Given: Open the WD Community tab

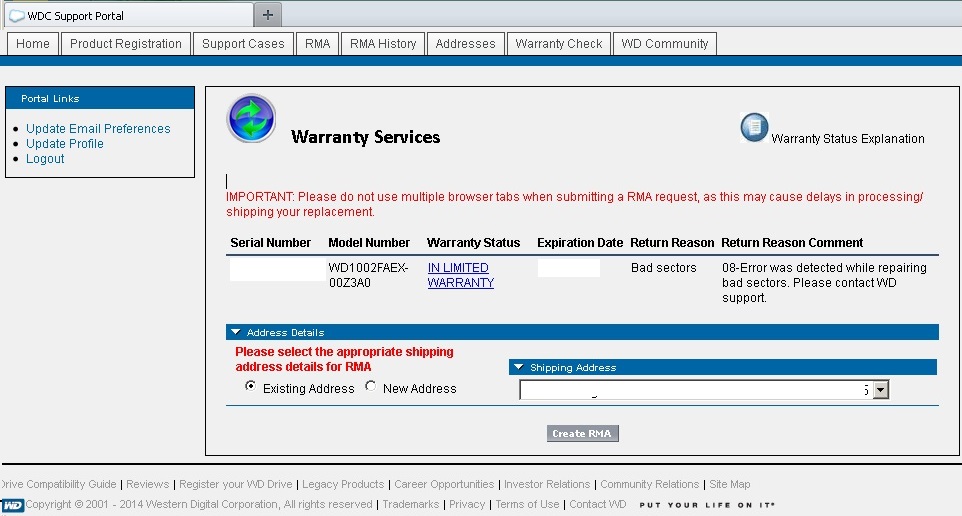Looking at the screenshot, I should [x=664, y=44].
